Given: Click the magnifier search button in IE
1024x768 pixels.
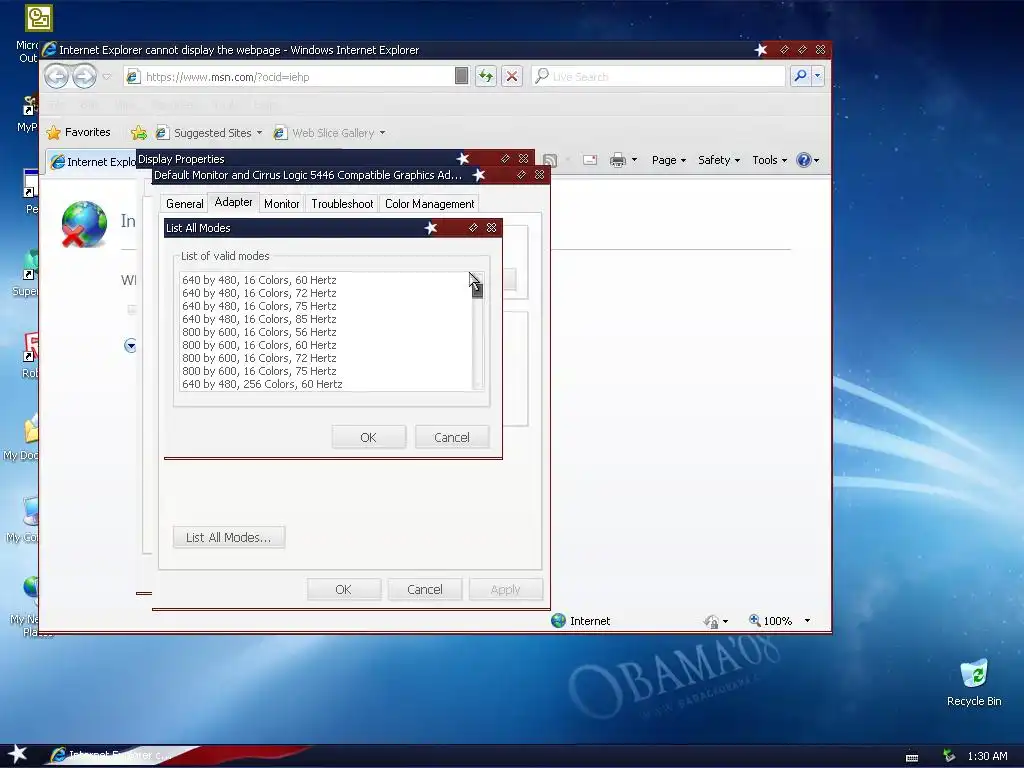Looking at the screenshot, I should (x=800, y=76).
